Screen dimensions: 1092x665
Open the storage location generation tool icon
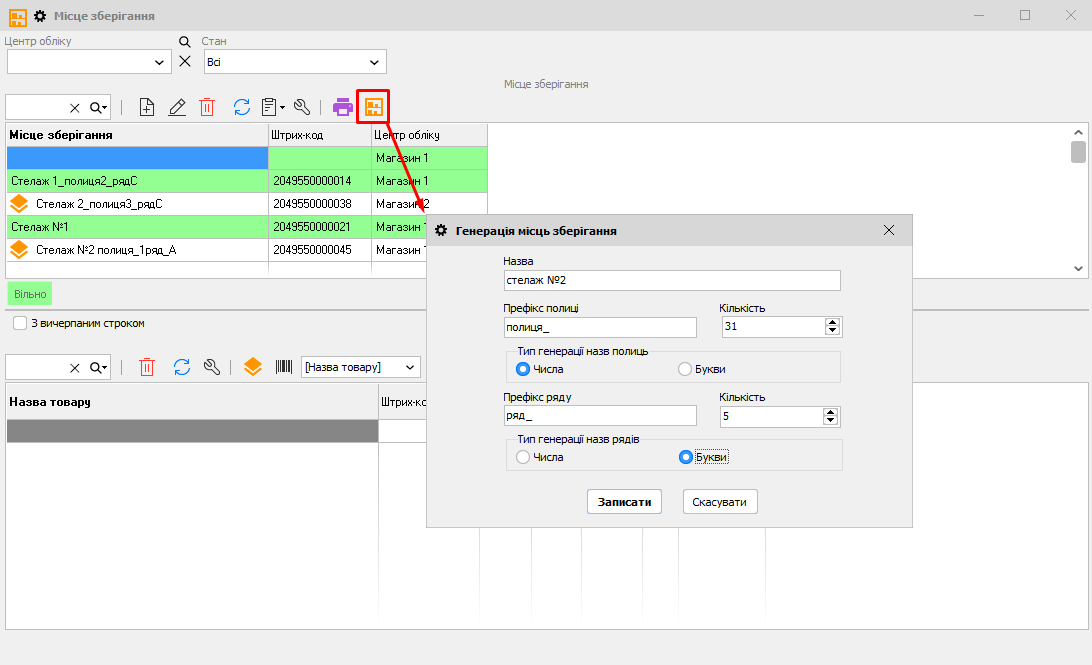click(373, 107)
